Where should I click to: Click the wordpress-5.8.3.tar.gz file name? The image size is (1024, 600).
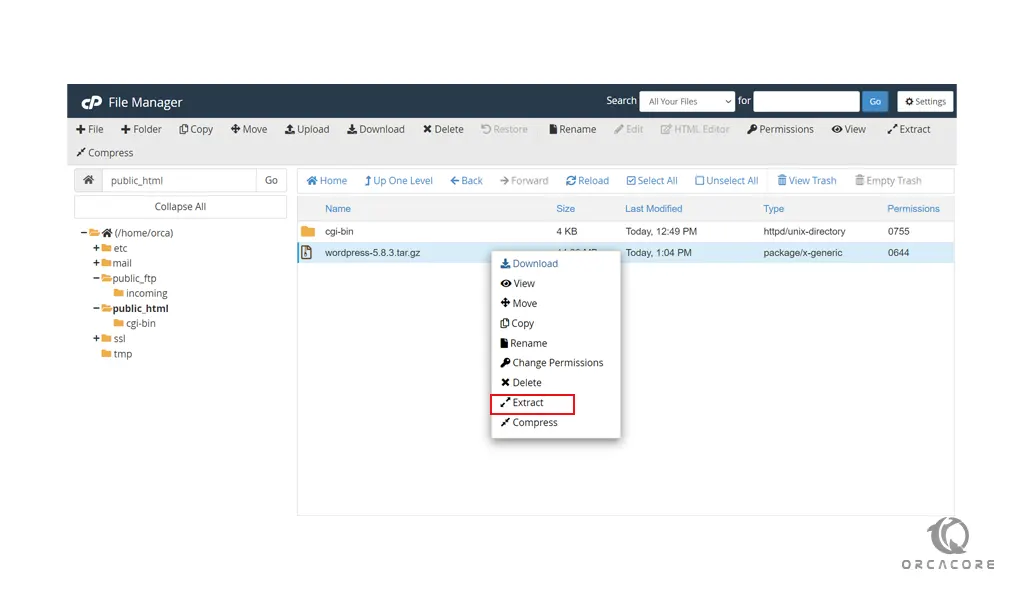coord(372,253)
